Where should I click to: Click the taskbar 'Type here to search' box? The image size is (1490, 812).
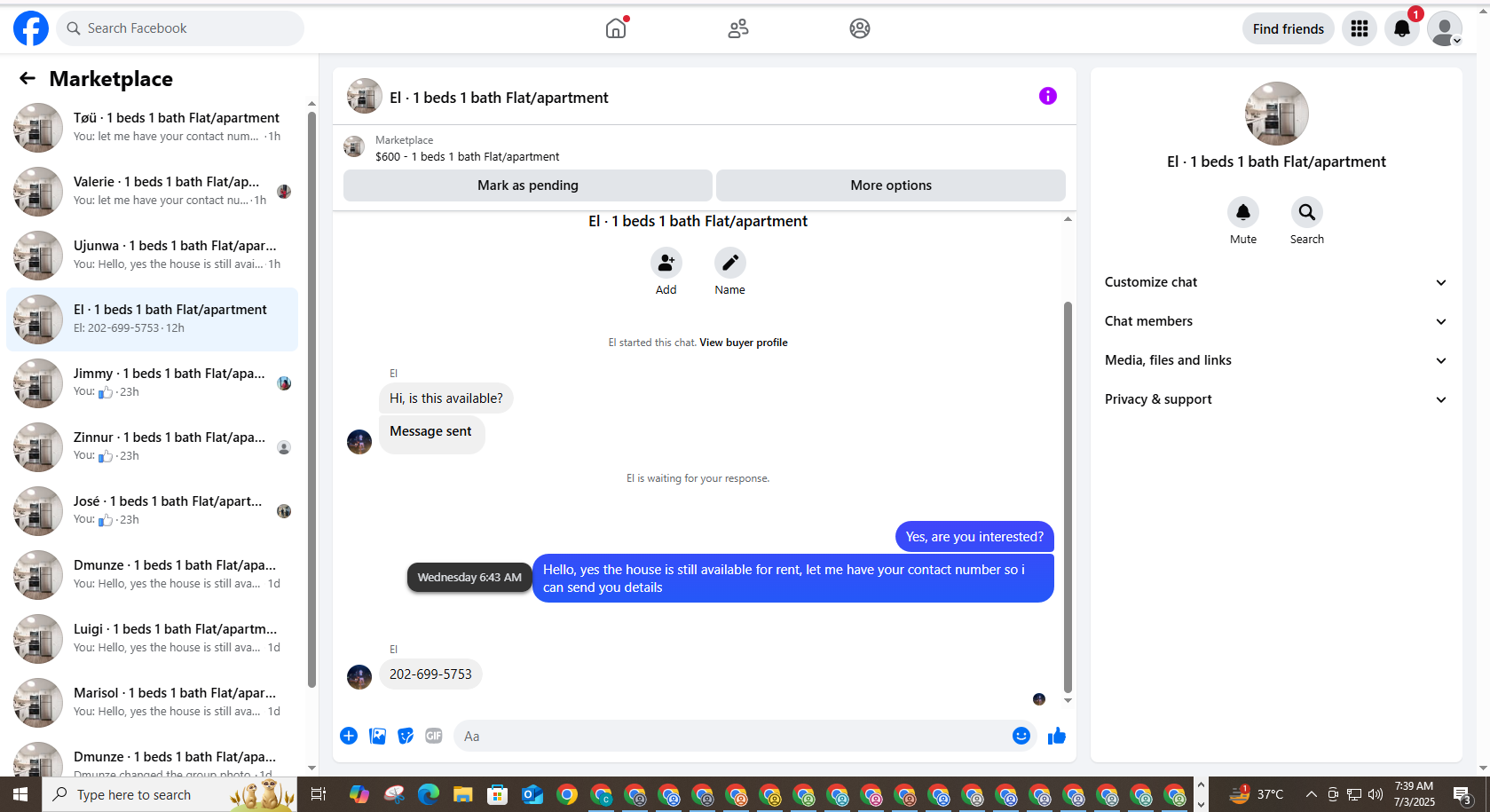pos(169,794)
